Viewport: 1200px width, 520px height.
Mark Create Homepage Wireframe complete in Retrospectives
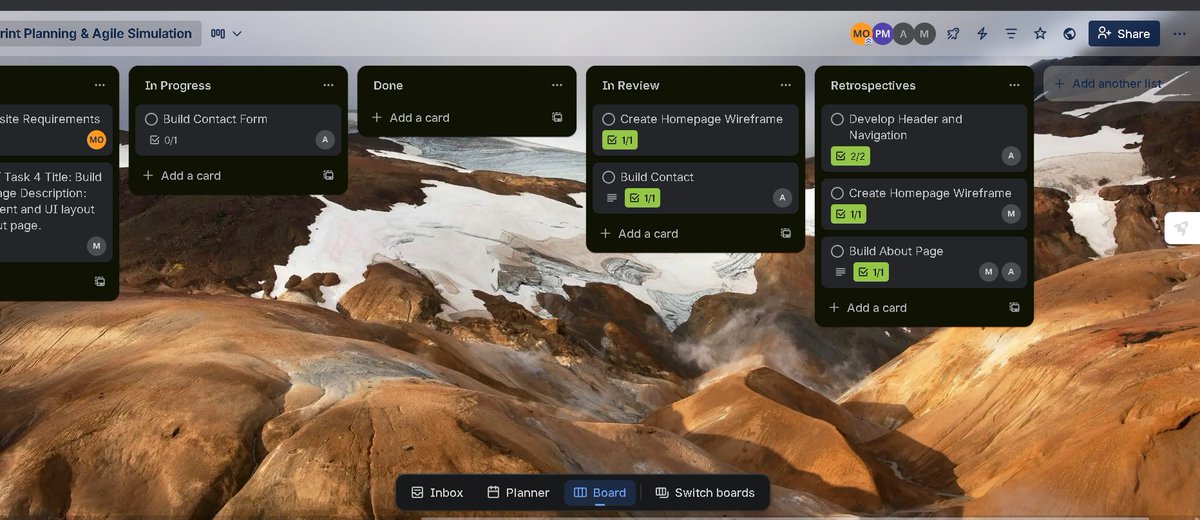837,193
